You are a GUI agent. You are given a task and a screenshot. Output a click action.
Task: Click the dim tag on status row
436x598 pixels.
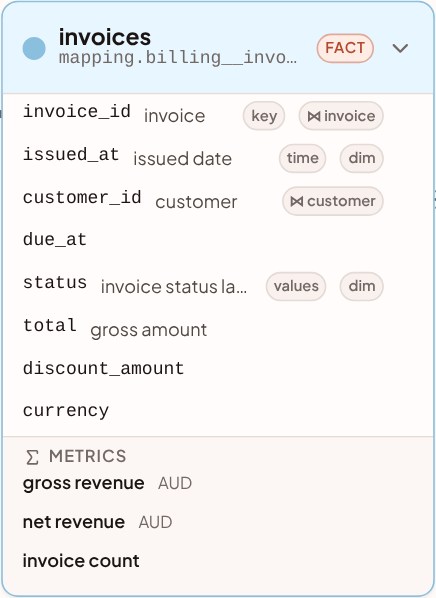click(x=362, y=286)
